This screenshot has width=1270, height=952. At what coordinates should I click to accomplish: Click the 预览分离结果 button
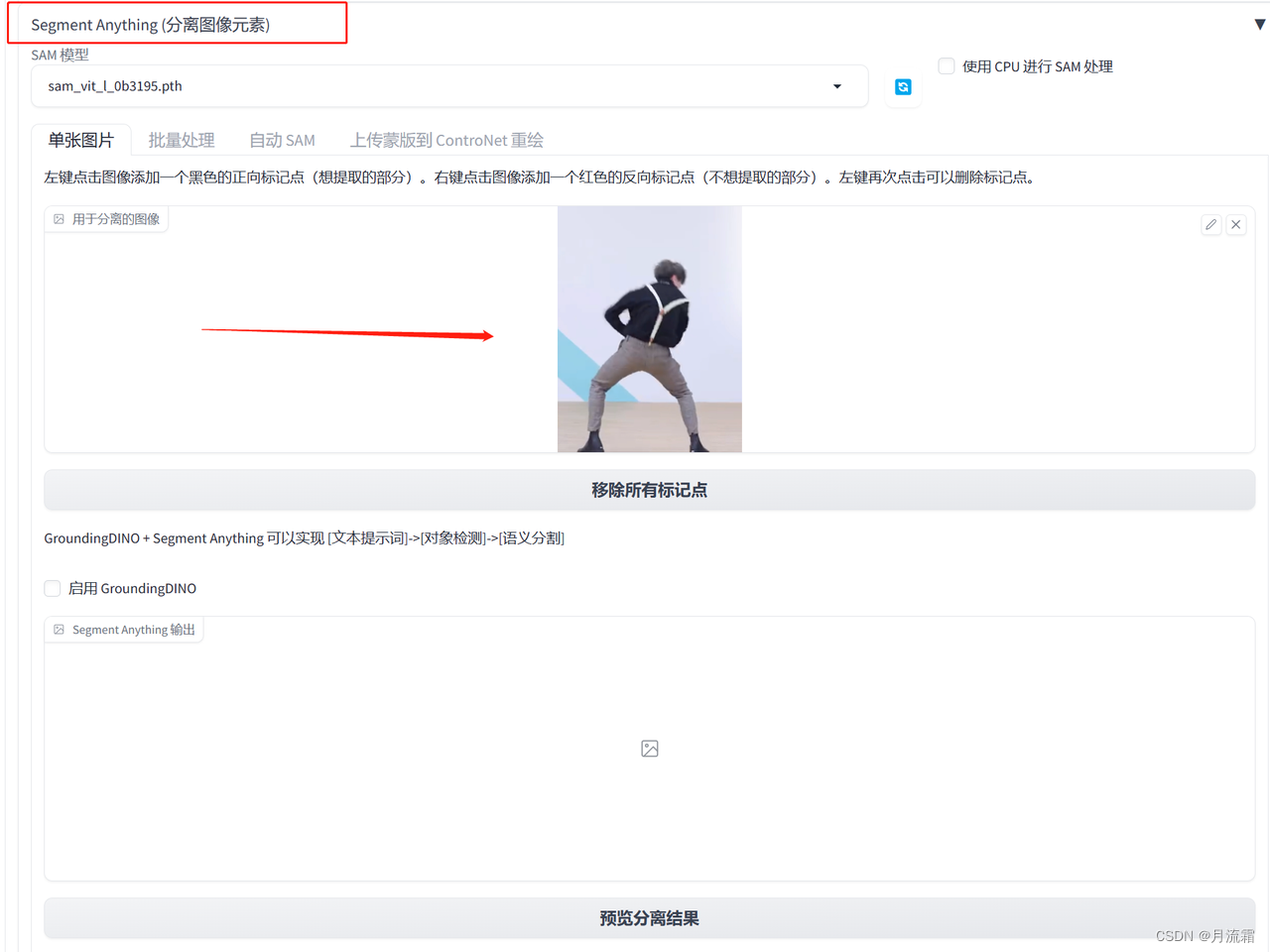click(x=650, y=918)
